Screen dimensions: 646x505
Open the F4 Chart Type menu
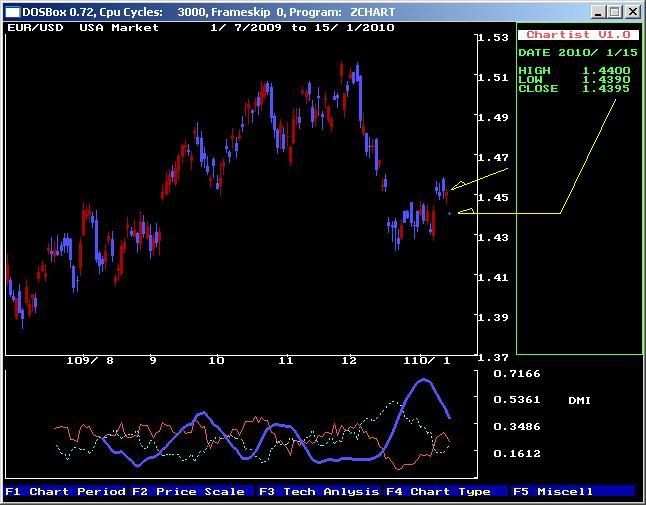pos(446,491)
